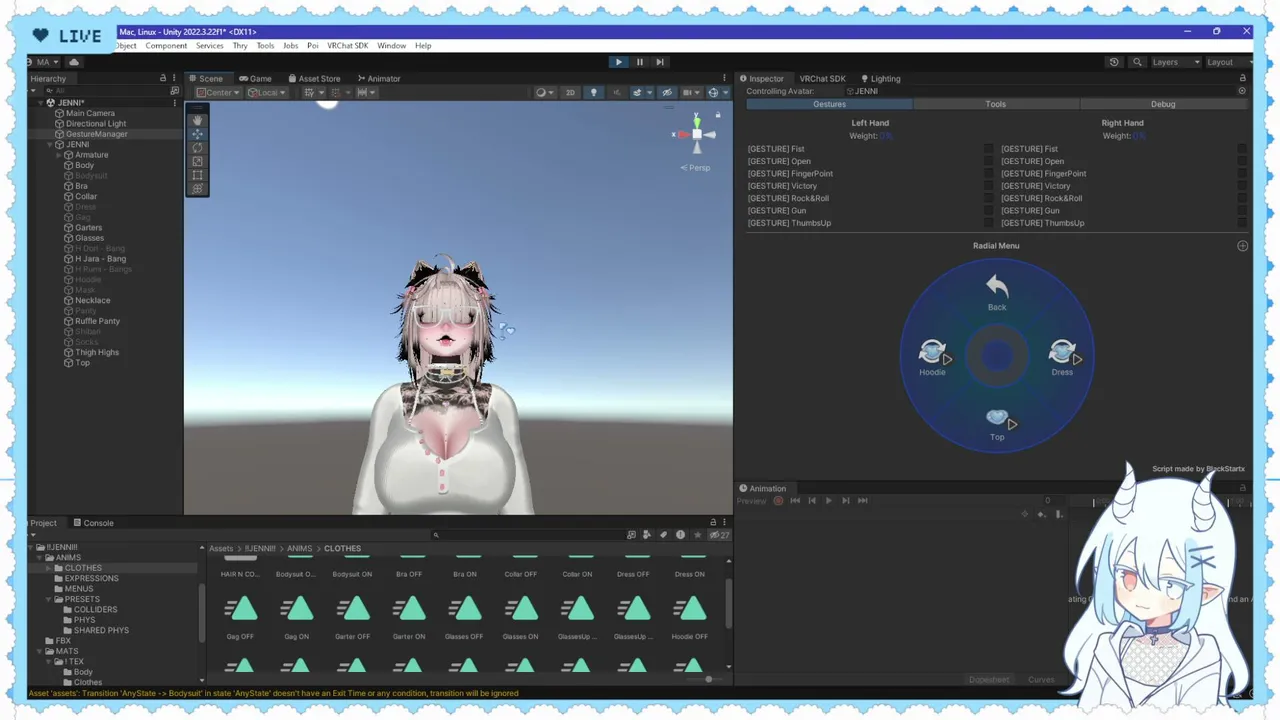Enable right hand Gun gesture checkbox
The image size is (1280, 720).
click(1242, 211)
